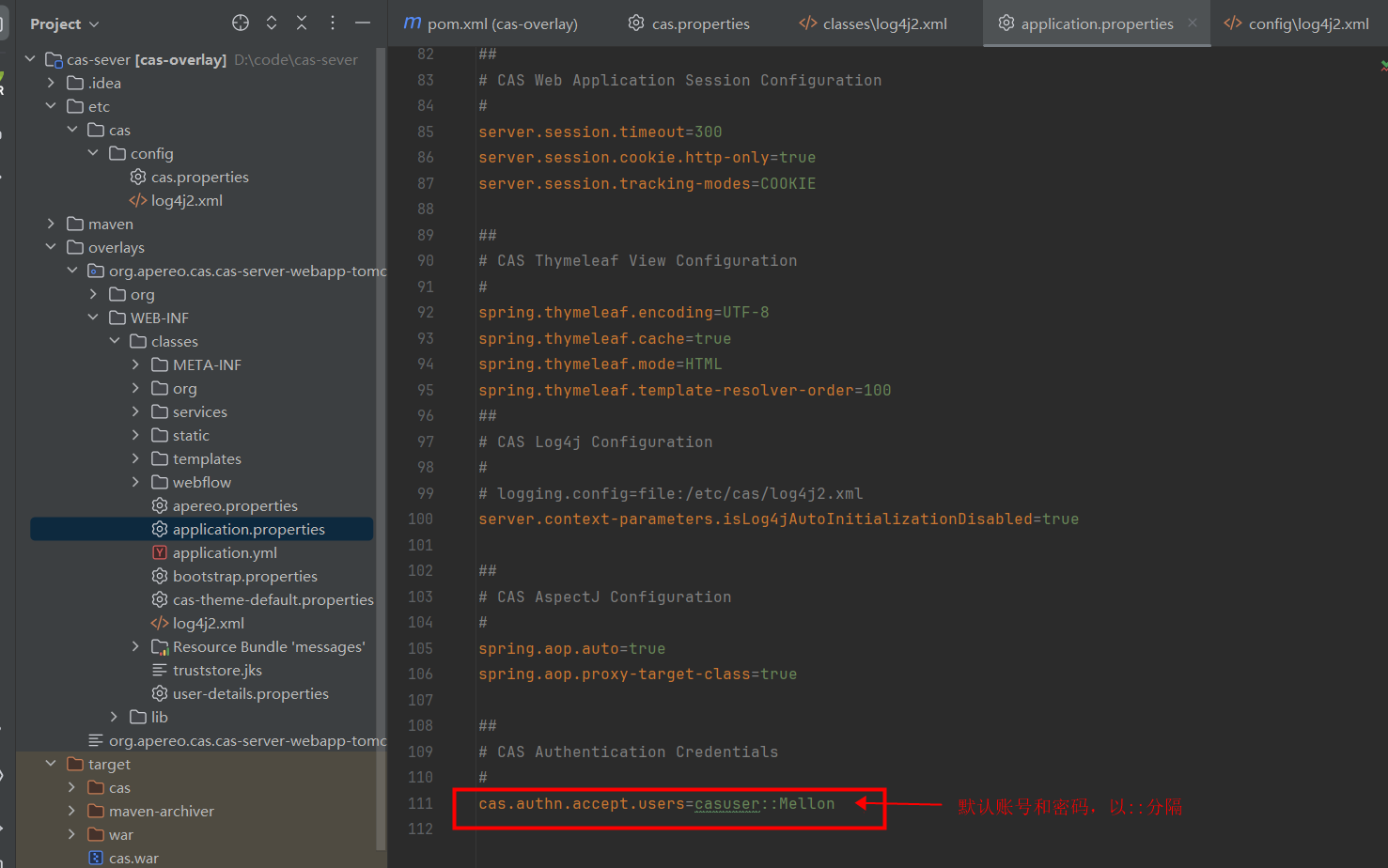Click the Select Opened File target icon
The height and width of the screenshot is (868, 1388).
click(241, 23)
